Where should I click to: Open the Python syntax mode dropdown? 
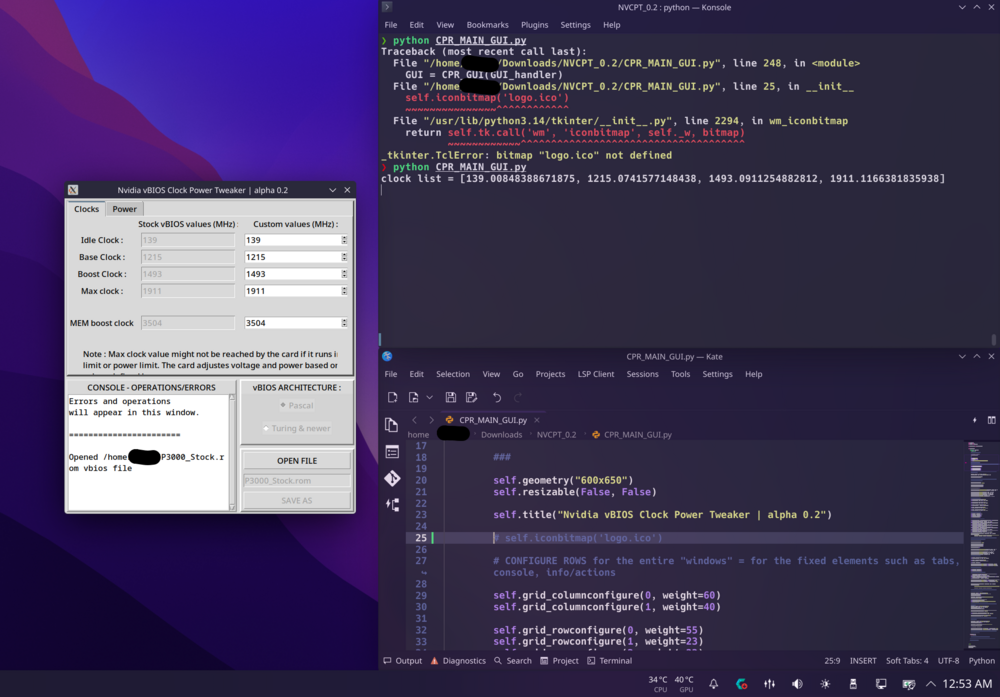(x=982, y=661)
